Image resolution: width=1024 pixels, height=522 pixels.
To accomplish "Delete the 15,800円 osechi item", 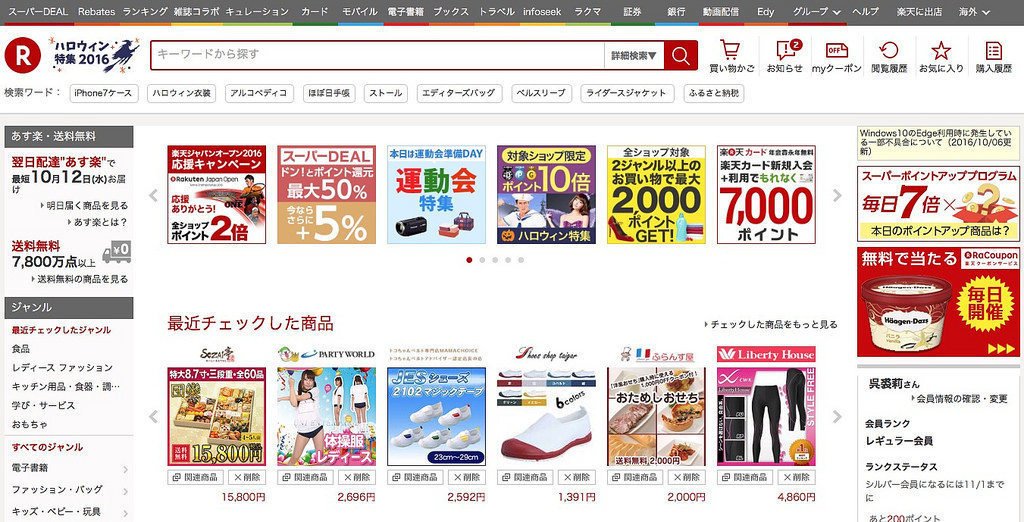I will point(248,477).
